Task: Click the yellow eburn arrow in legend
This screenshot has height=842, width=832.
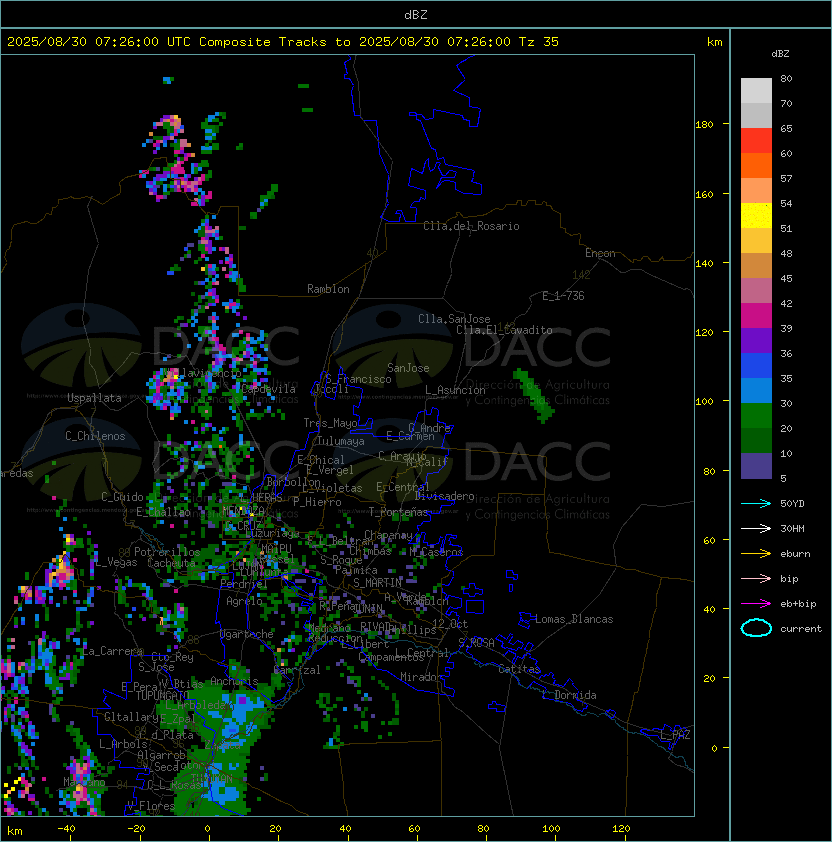Action: [x=756, y=554]
